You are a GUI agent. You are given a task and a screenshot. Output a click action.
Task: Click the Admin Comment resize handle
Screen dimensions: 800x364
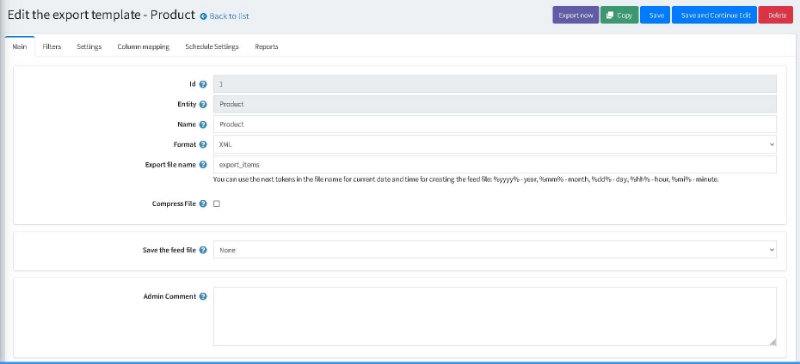point(773,342)
